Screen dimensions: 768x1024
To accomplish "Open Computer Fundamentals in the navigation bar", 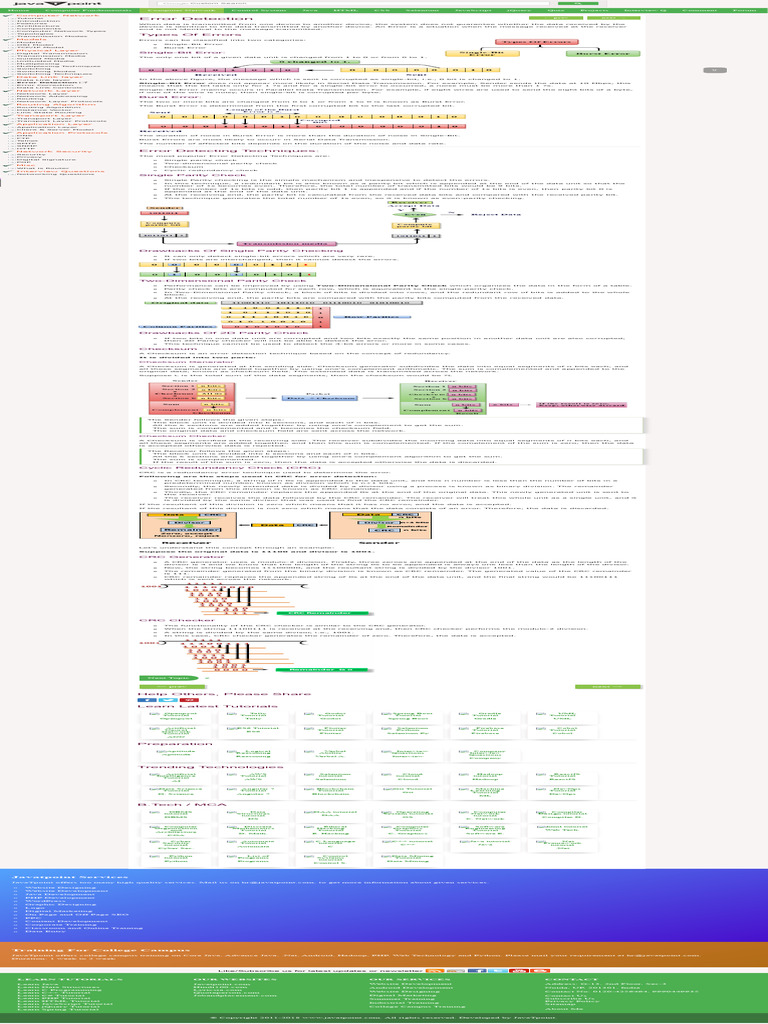I will coord(87,10).
